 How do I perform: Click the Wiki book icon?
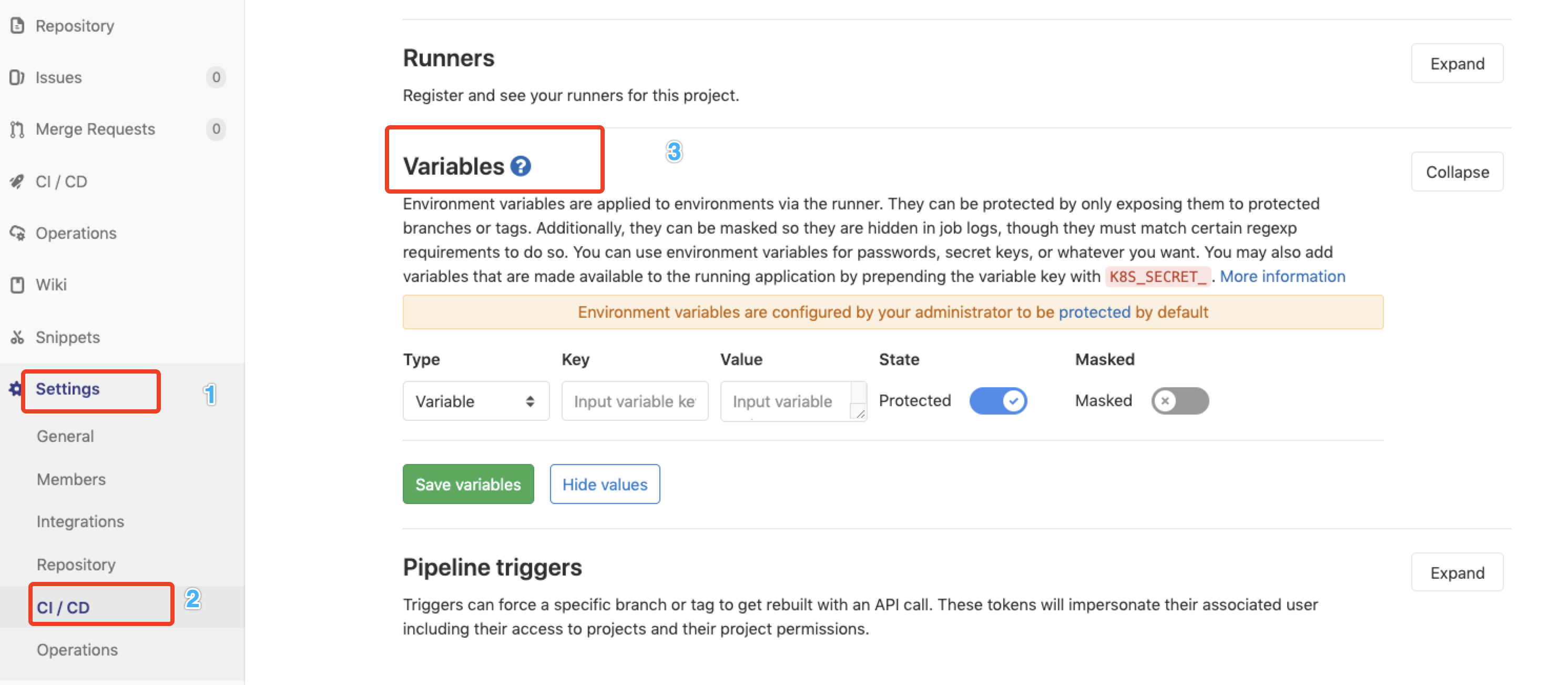(17, 285)
